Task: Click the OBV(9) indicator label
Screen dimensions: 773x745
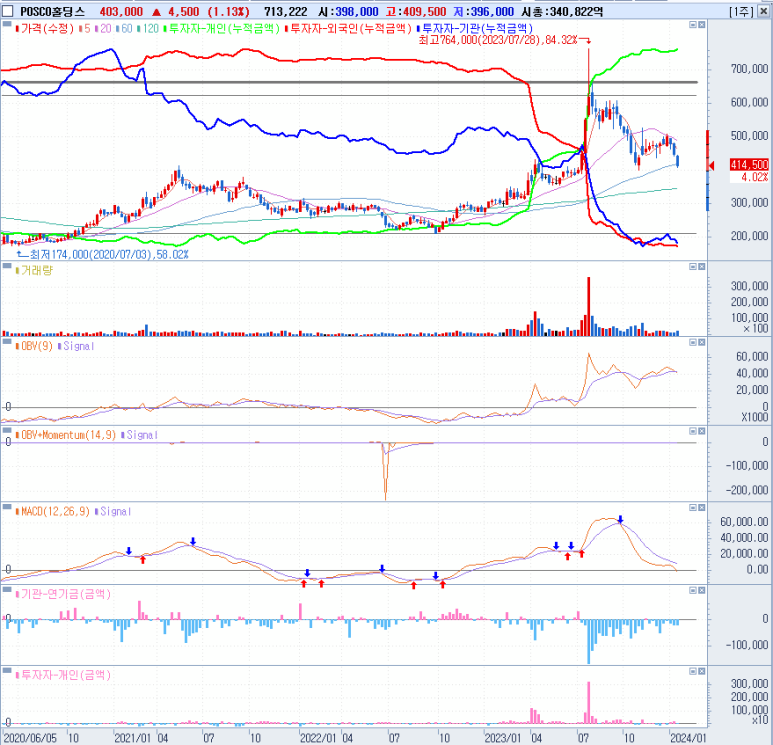Action: 36,346
